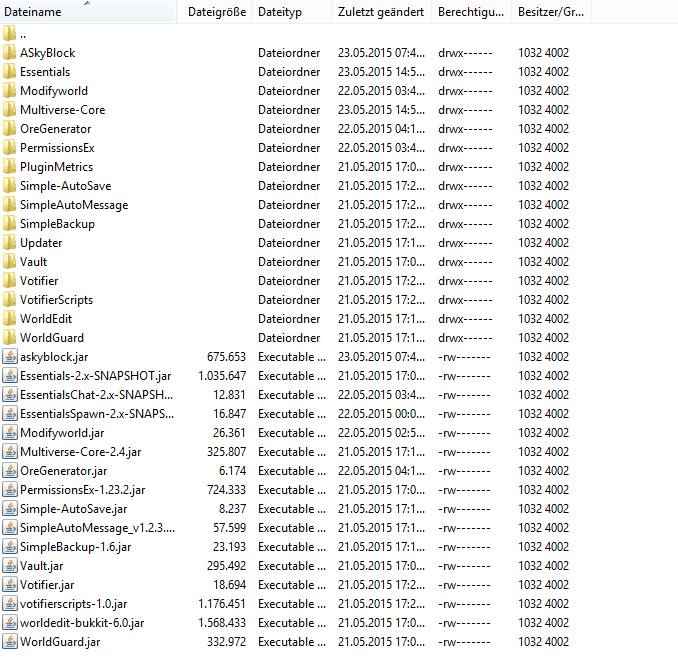The image size is (678, 660).
Task: Click the PluginMetrics folder icon
Action: [x=10, y=167]
